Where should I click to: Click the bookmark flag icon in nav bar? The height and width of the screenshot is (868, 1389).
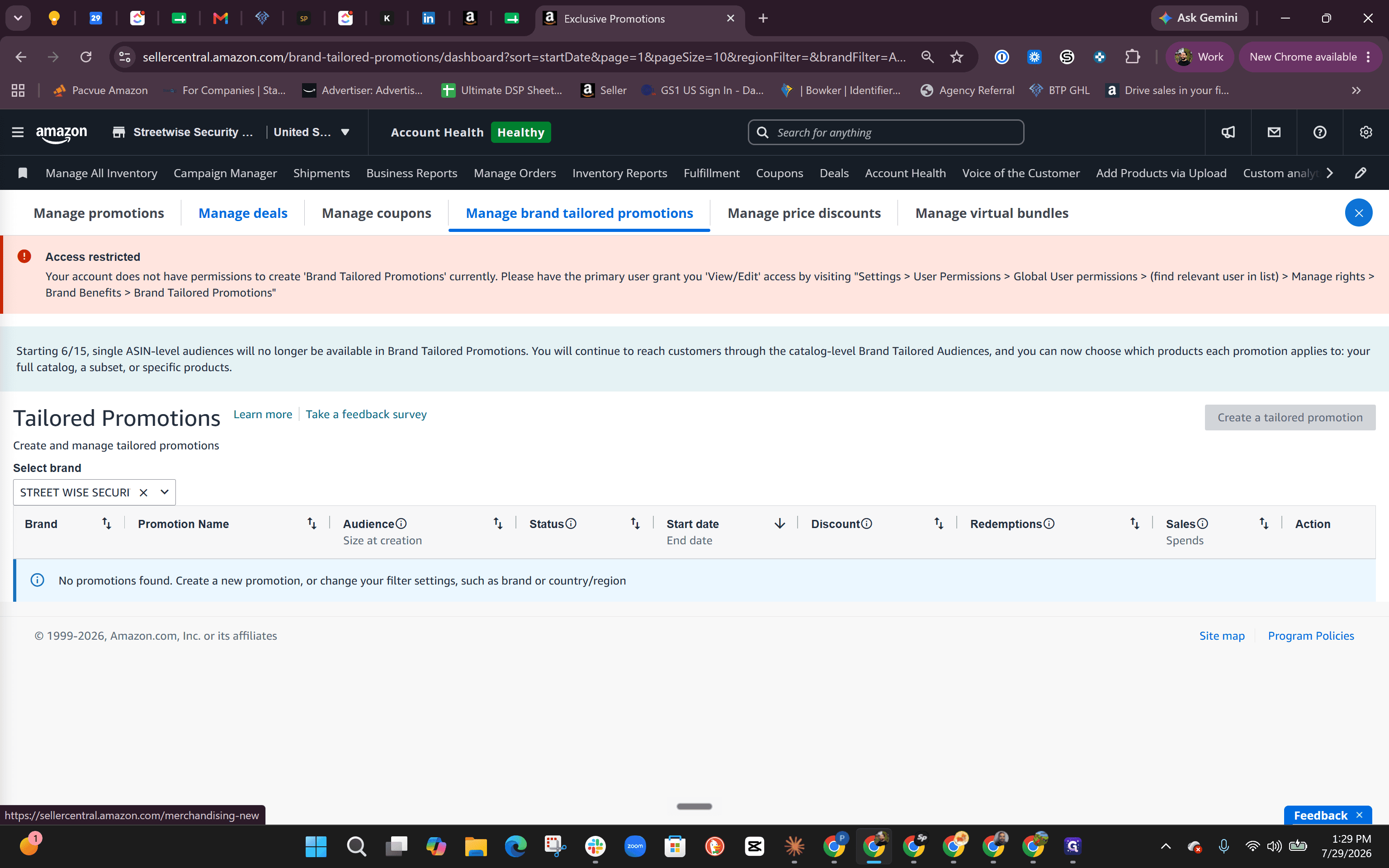point(23,173)
